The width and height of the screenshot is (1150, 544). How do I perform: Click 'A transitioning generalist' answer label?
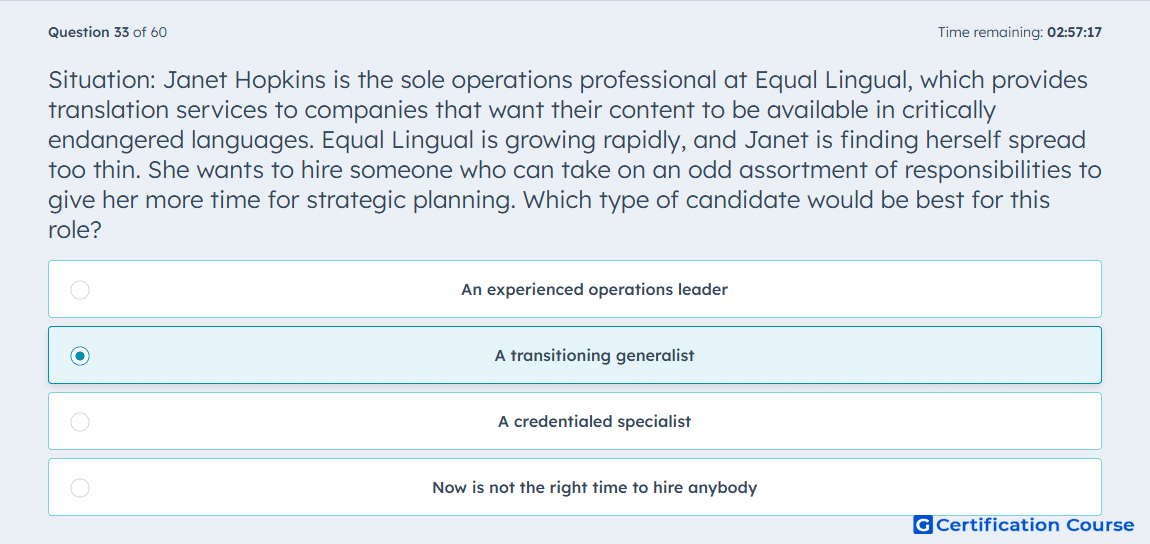coord(594,356)
